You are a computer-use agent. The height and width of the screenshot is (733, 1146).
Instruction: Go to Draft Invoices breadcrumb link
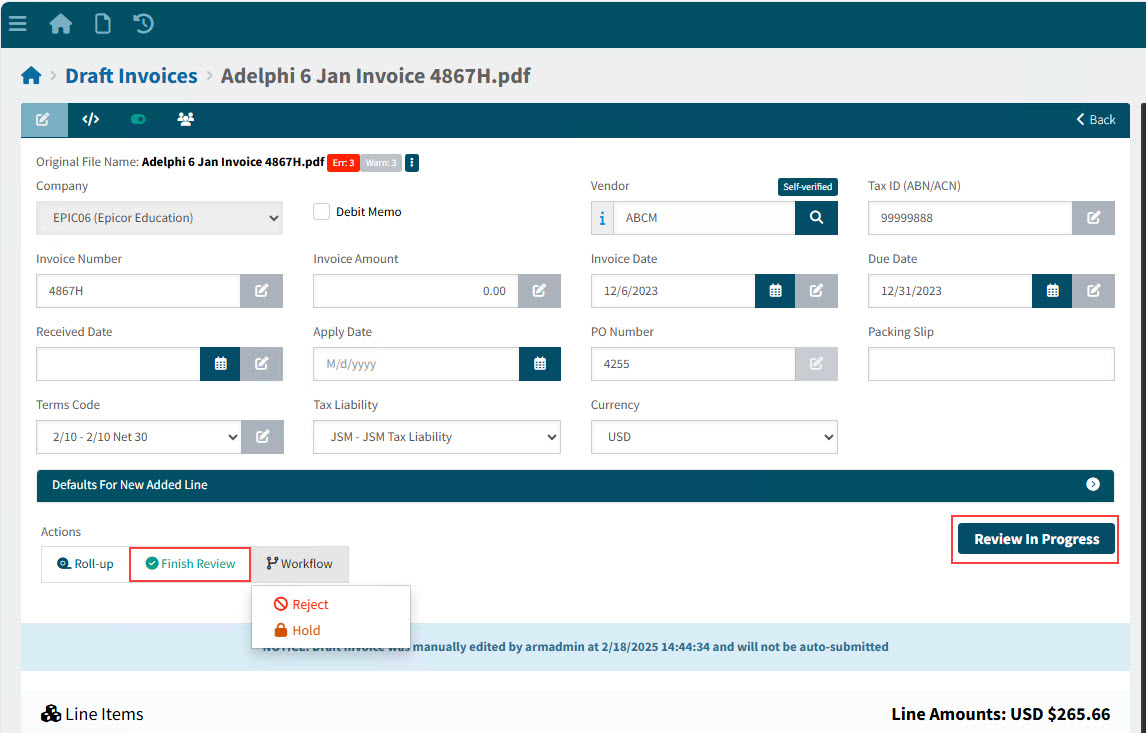coord(131,76)
